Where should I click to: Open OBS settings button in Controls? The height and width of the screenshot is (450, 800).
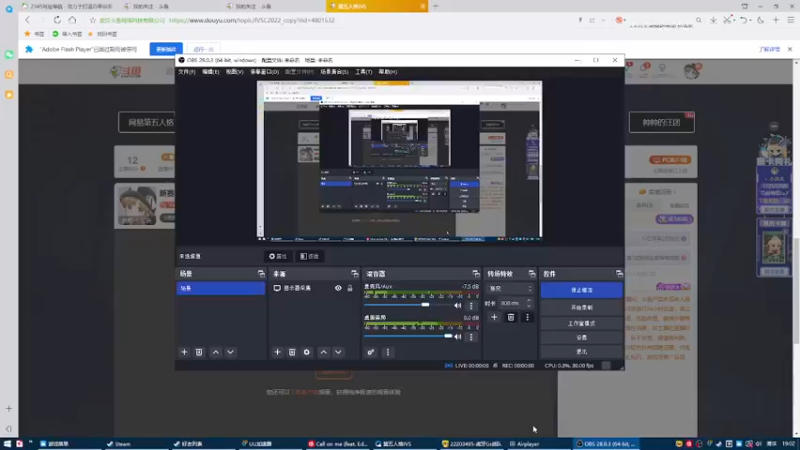pos(582,337)
